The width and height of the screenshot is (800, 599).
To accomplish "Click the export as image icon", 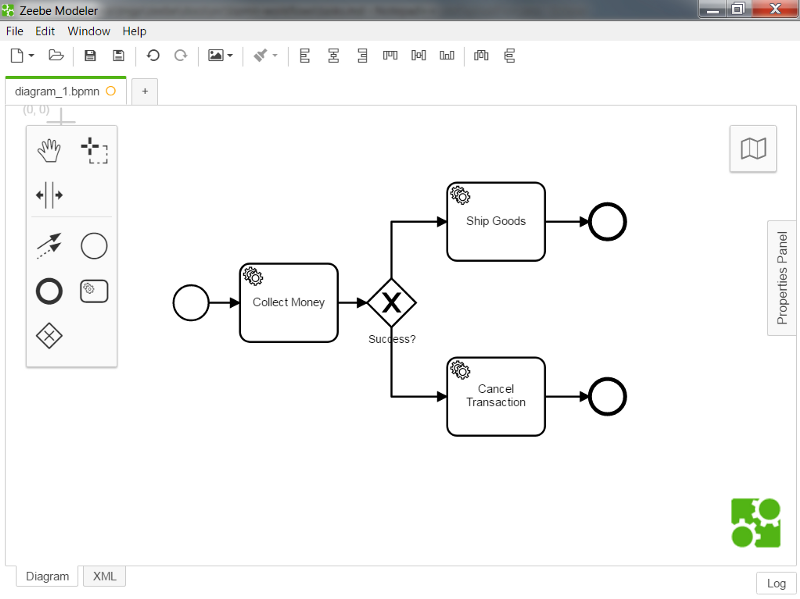I will (x=215, y=55).
